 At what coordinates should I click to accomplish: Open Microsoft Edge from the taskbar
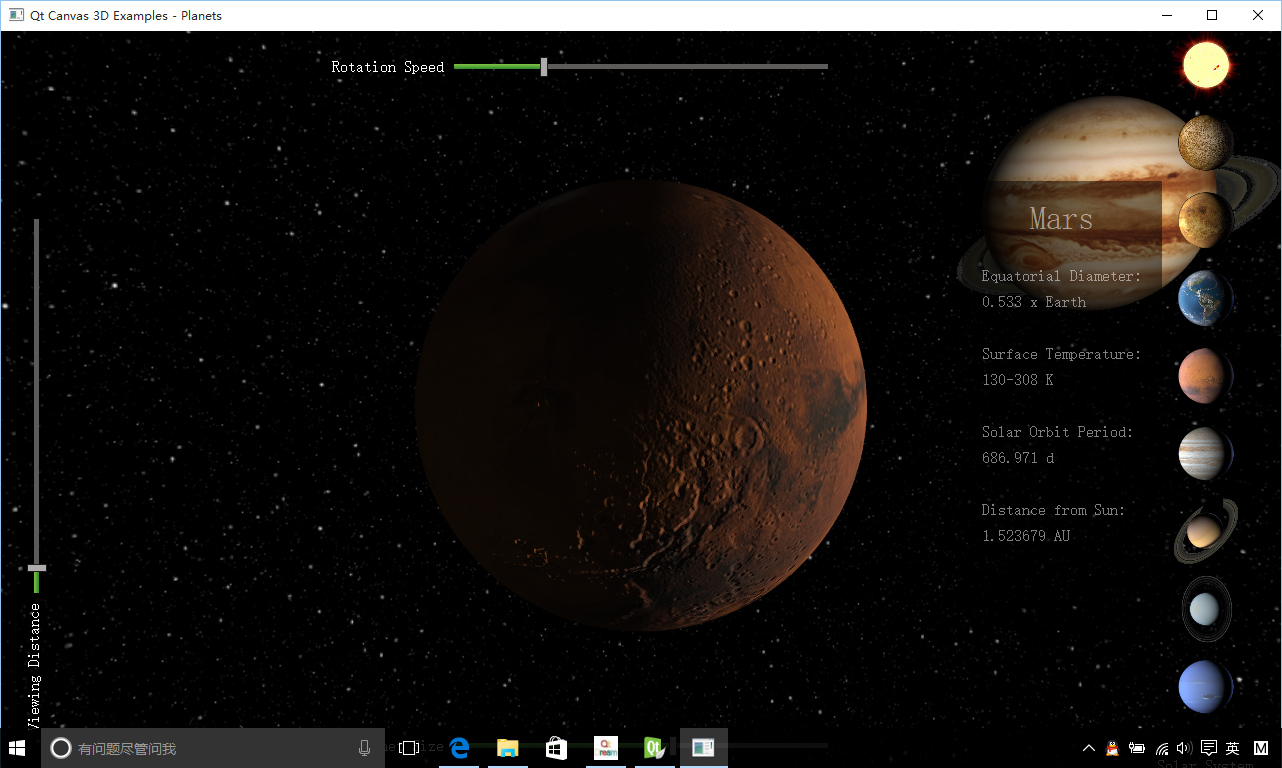coord(459,748)
